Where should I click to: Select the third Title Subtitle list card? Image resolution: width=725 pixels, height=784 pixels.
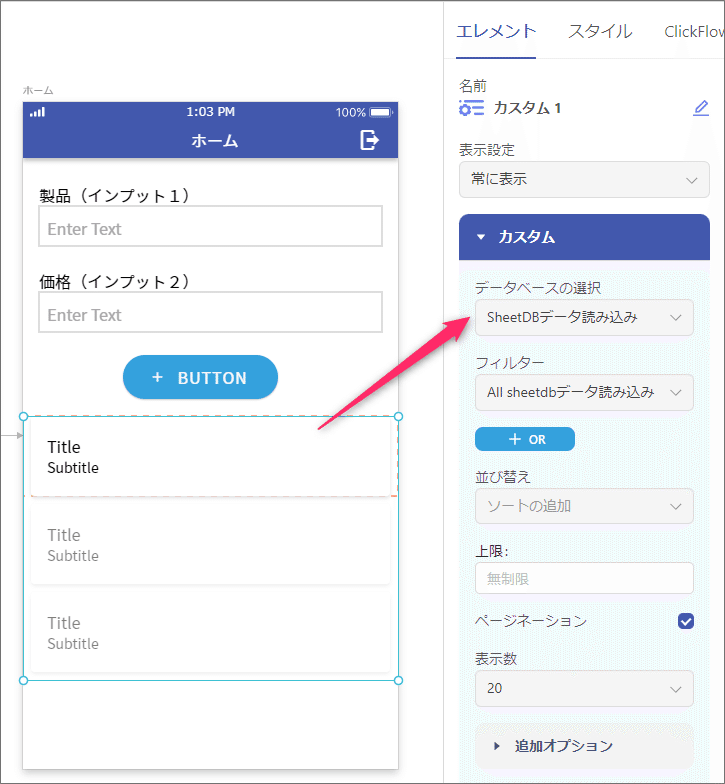click(210, 632)
